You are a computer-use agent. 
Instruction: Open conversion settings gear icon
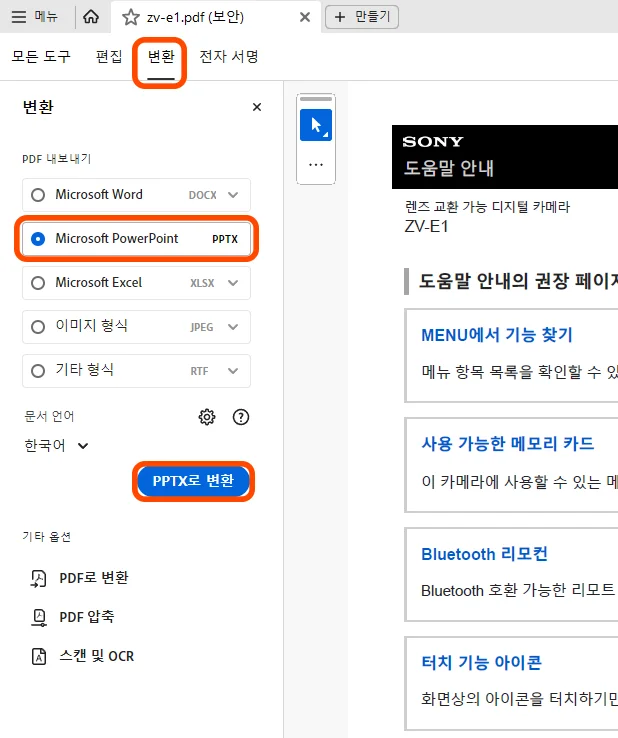[x=207, y=417]
